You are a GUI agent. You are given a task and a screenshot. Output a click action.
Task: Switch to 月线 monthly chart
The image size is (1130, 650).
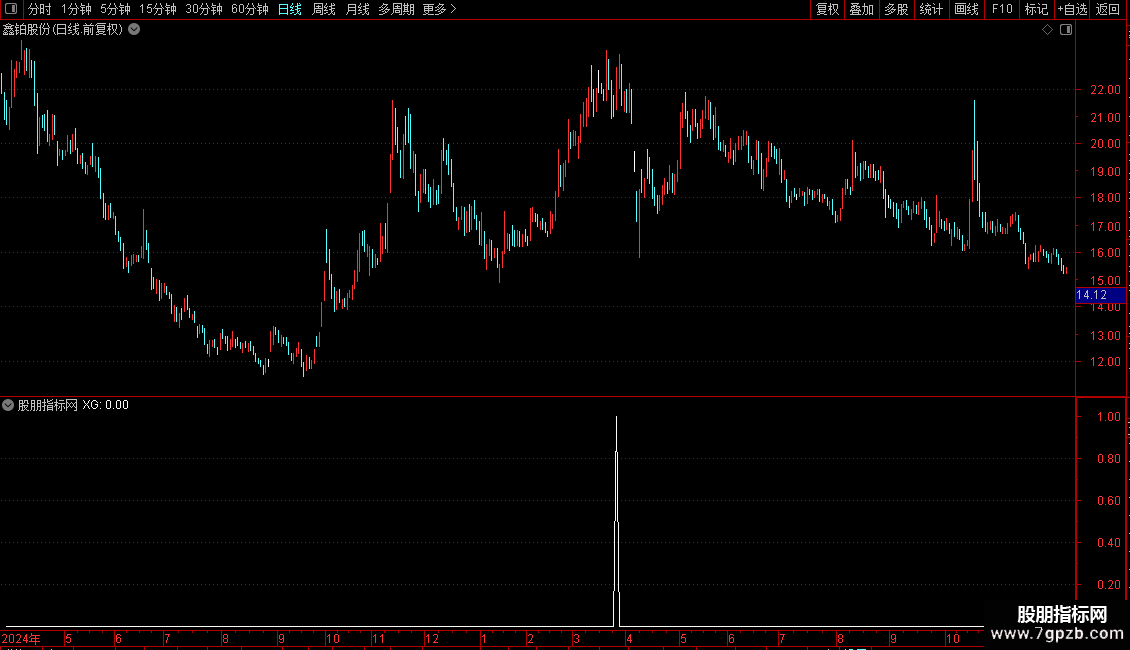click(x=357, y=9)
